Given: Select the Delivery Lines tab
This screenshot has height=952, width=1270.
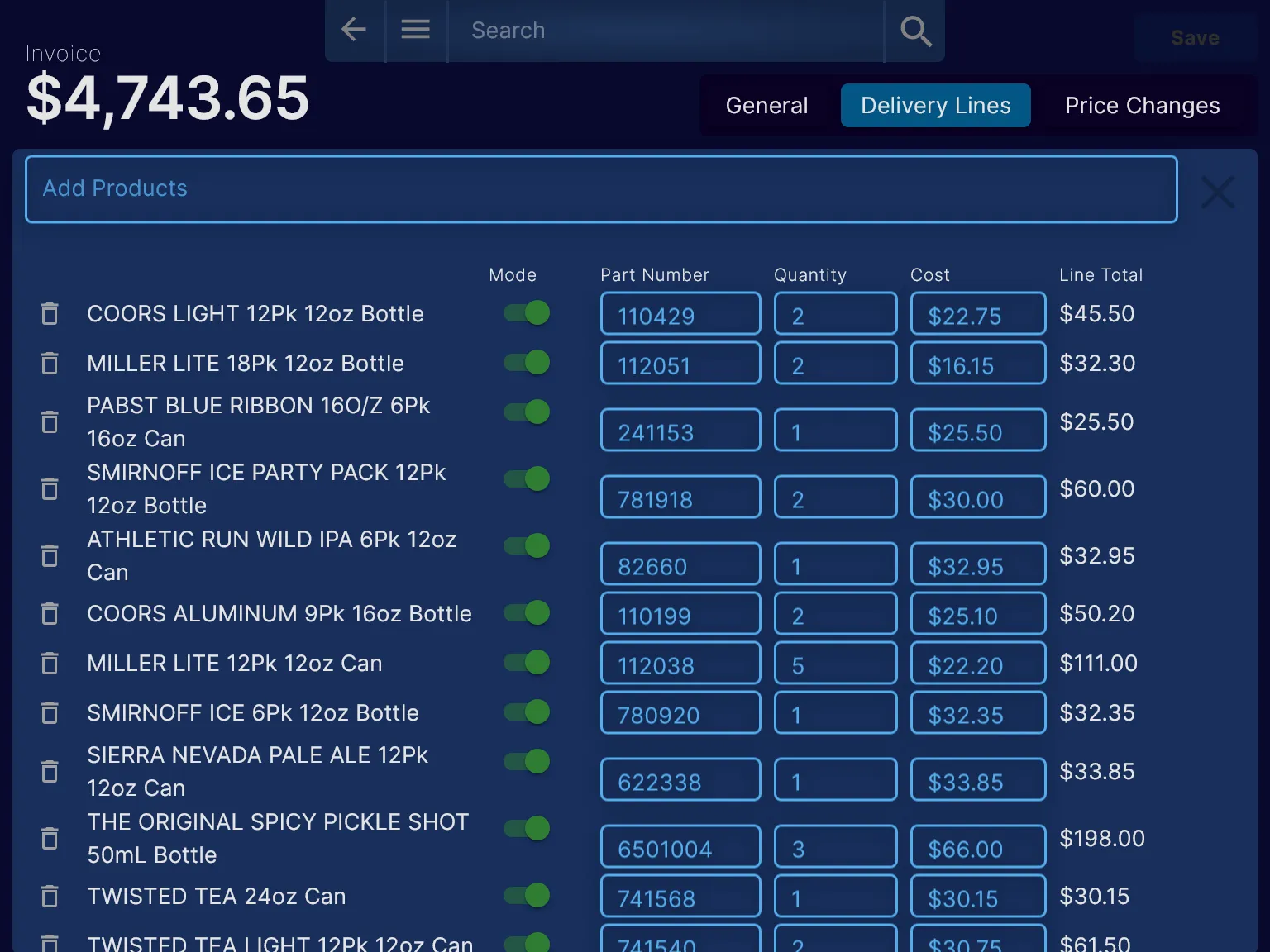Looking at the screenshot, I should coord(935,105).
